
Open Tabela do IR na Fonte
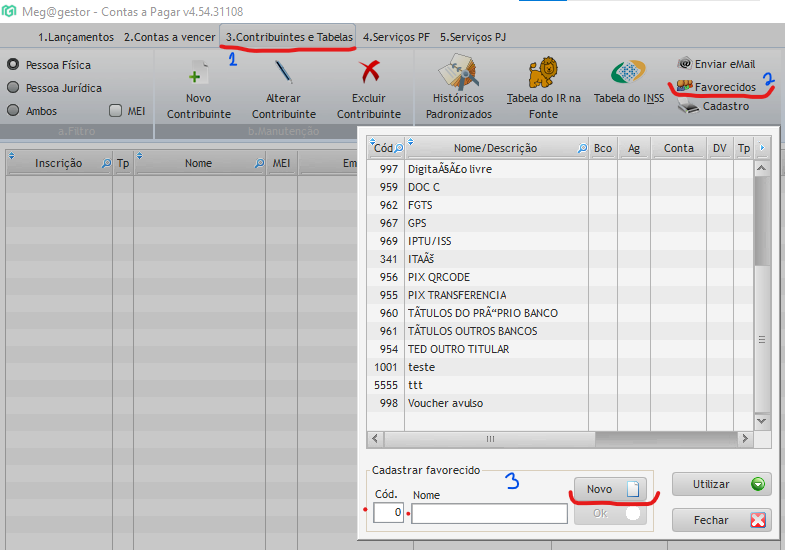coord(544,73)
